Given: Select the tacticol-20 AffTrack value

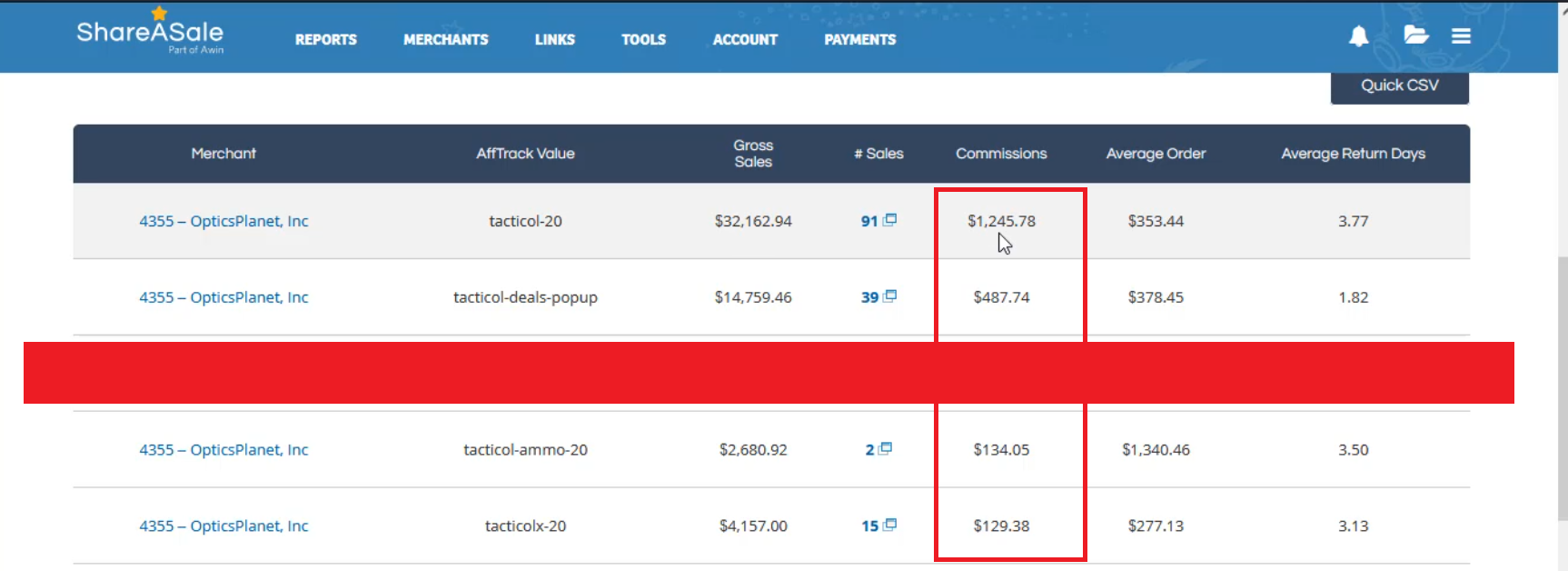Looking at the screenshot, I should [x=525, y=221].
